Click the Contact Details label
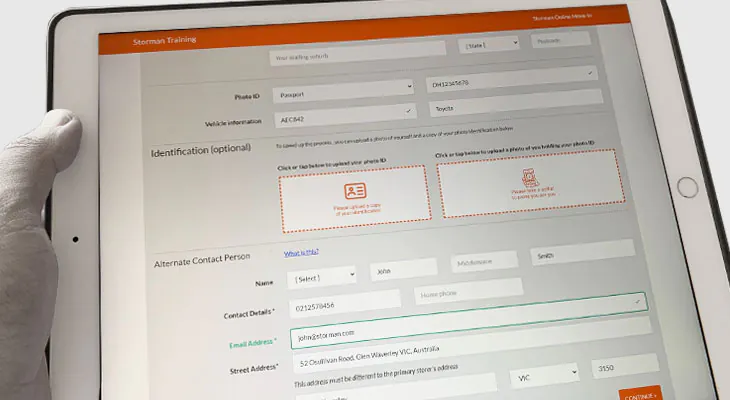 (x=249, y=314)
